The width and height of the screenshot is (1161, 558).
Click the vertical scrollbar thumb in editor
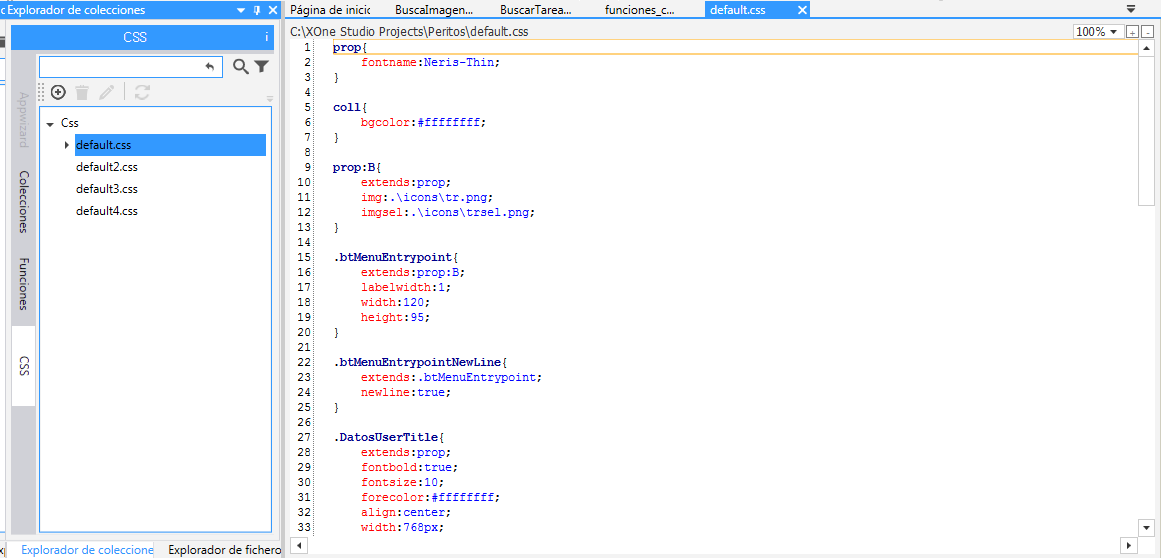(x=1147, y=130)
